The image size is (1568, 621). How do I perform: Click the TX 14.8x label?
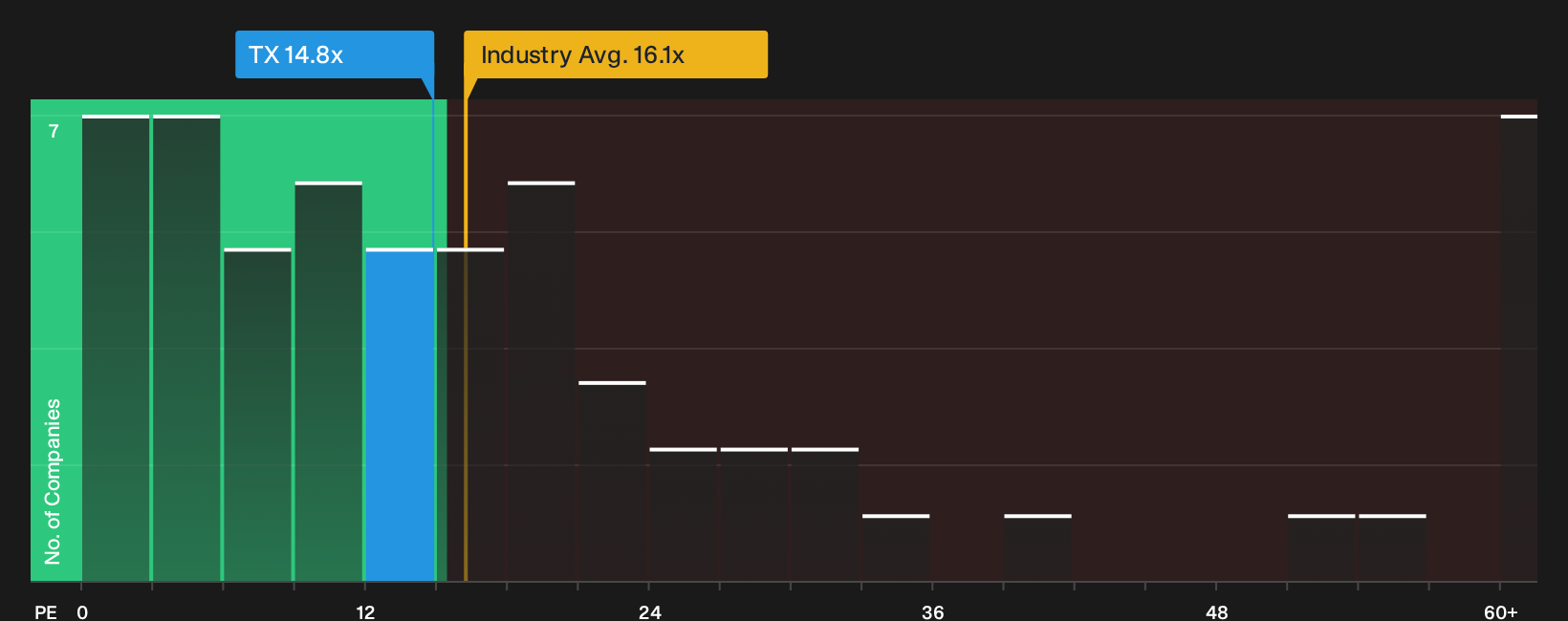pos(335,54)
